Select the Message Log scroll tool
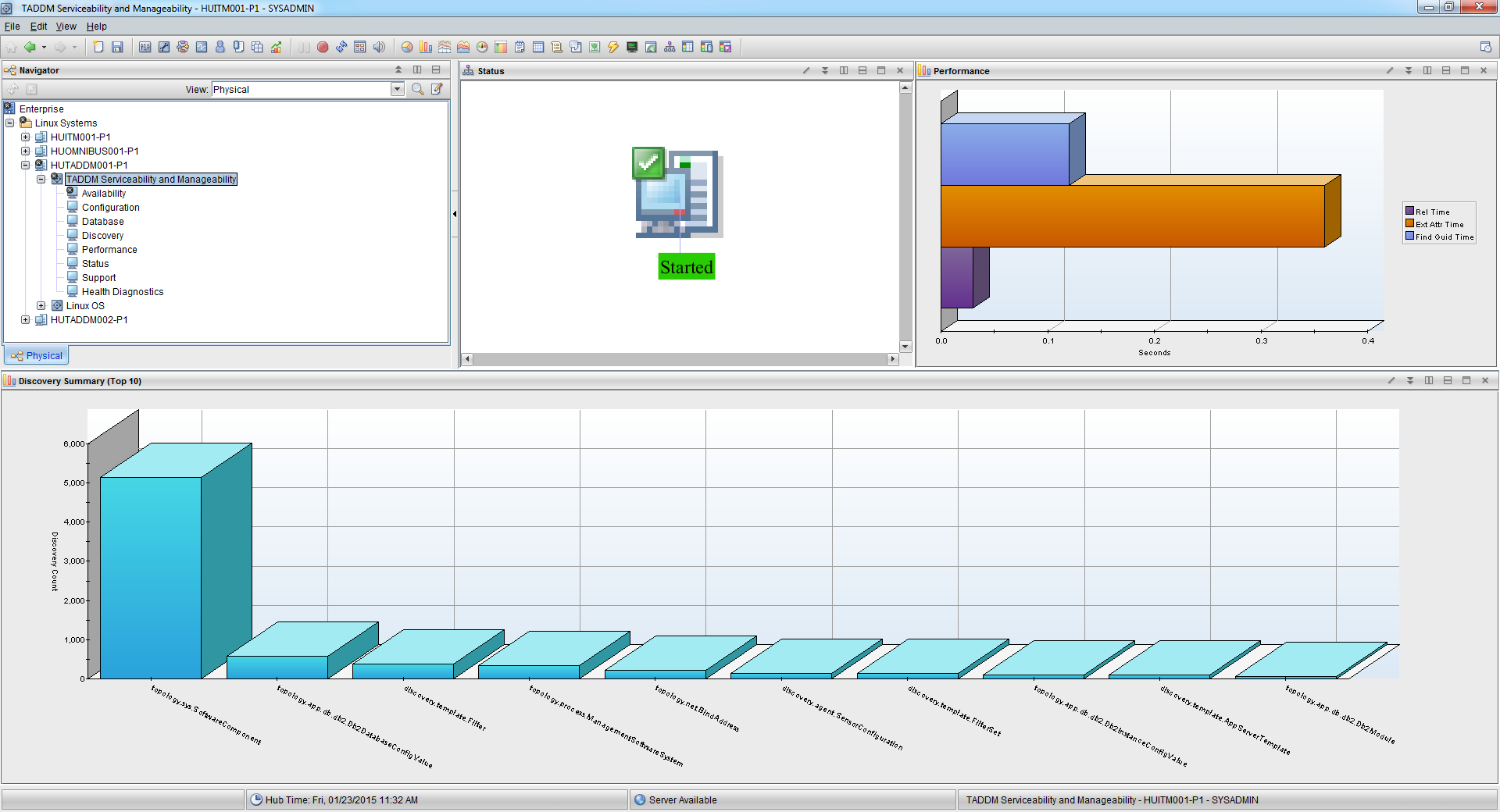Screen dimensions: 1500x812 [x=557, y=47]
